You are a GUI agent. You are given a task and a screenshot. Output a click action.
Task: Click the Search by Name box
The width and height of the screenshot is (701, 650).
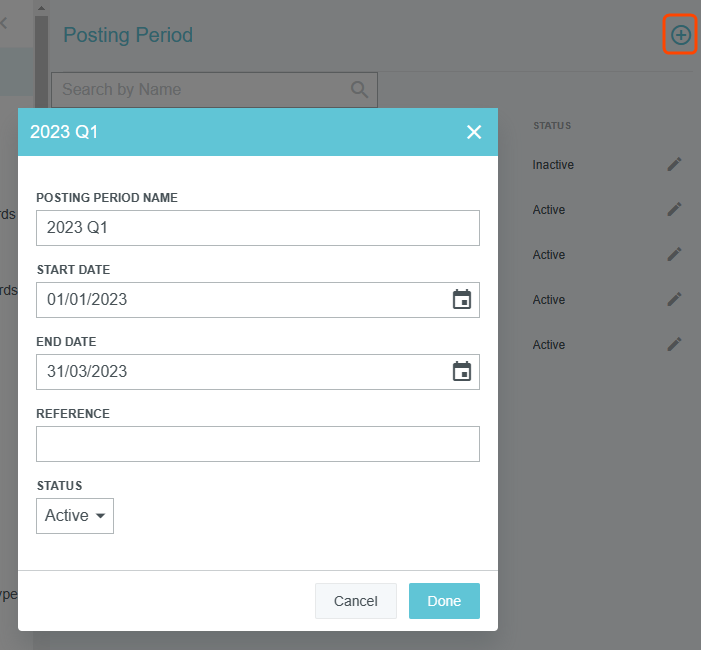pos(200,89)
